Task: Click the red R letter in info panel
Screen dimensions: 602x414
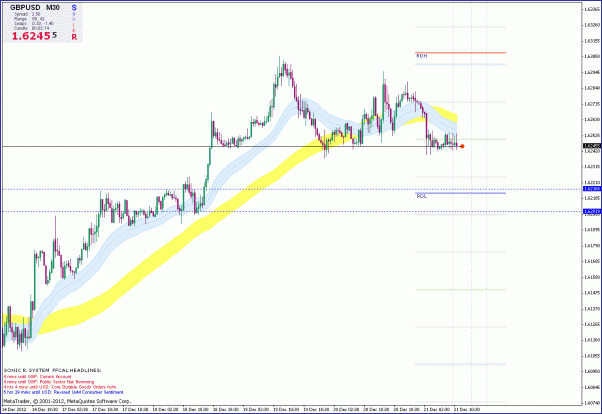Action: coord(74,37)
